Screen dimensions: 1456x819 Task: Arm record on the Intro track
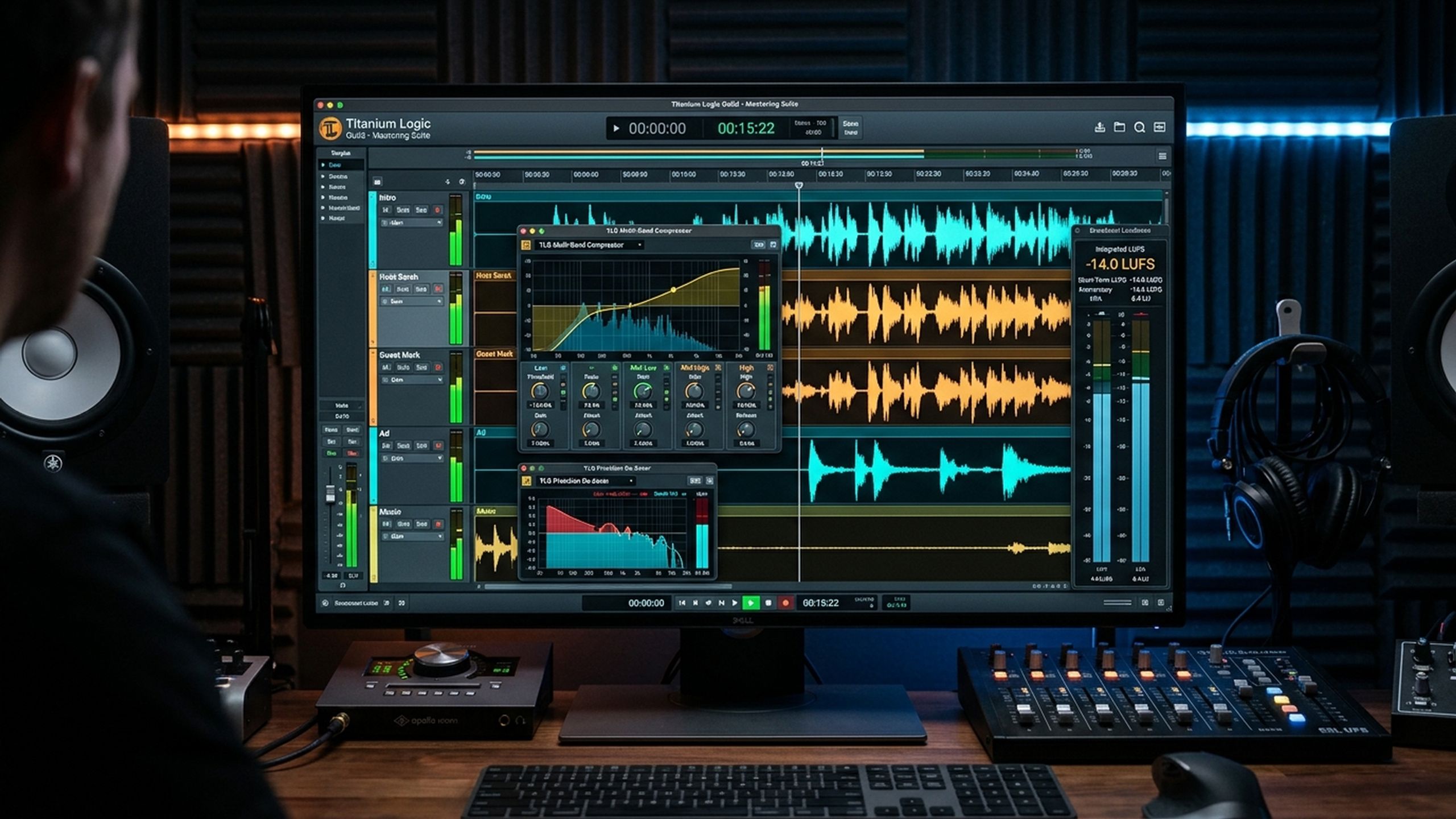coord(437,210)
